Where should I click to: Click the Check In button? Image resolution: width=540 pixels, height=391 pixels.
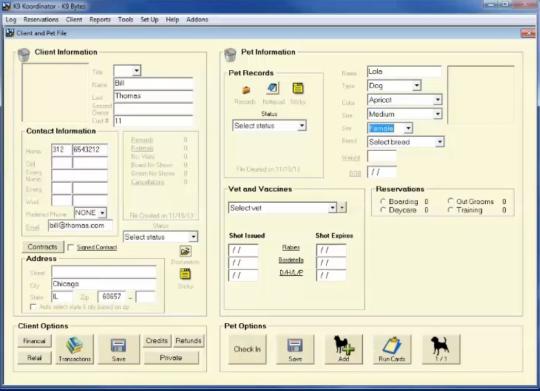click(x=247, y=349)
